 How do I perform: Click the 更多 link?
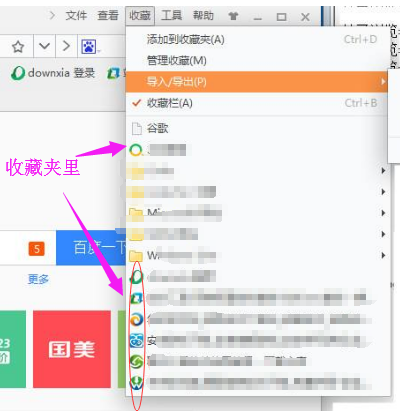pos(38,279)
